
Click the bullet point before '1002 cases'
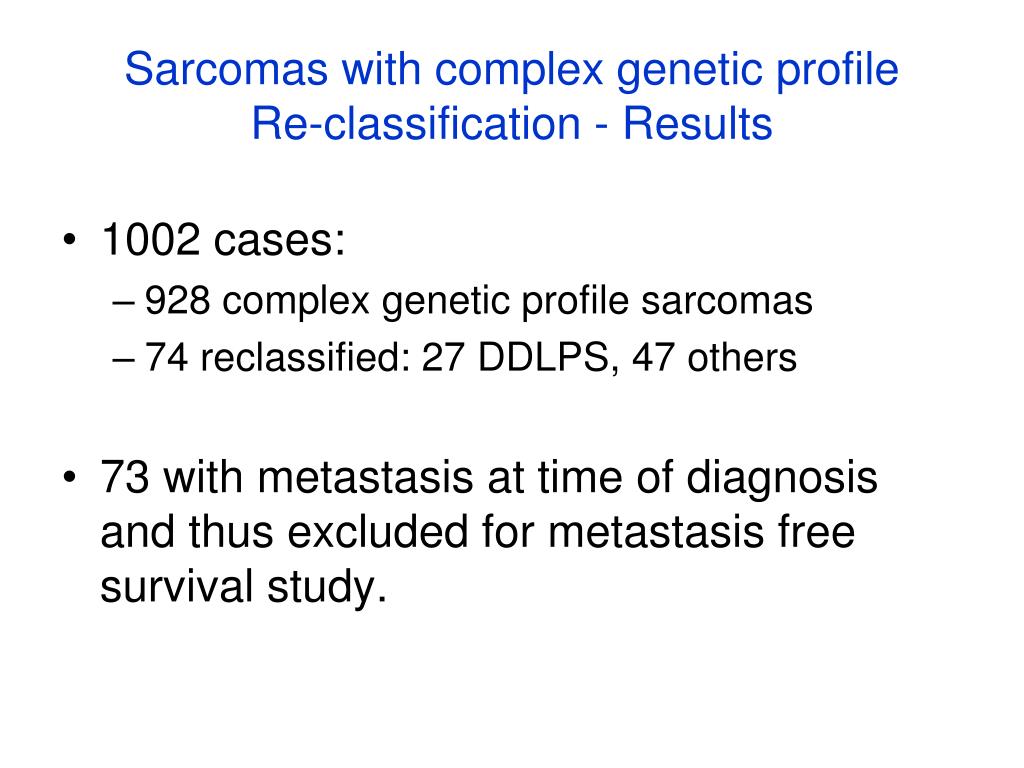(x=69, y=240)
